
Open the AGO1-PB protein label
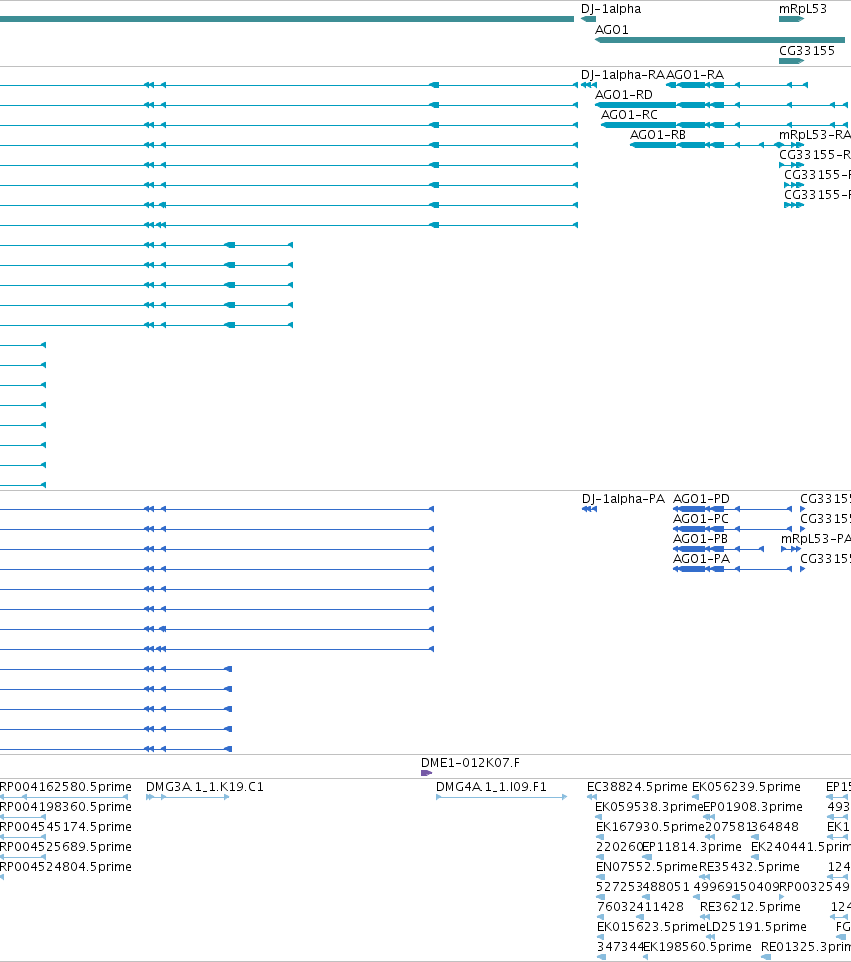coord(700,539)
